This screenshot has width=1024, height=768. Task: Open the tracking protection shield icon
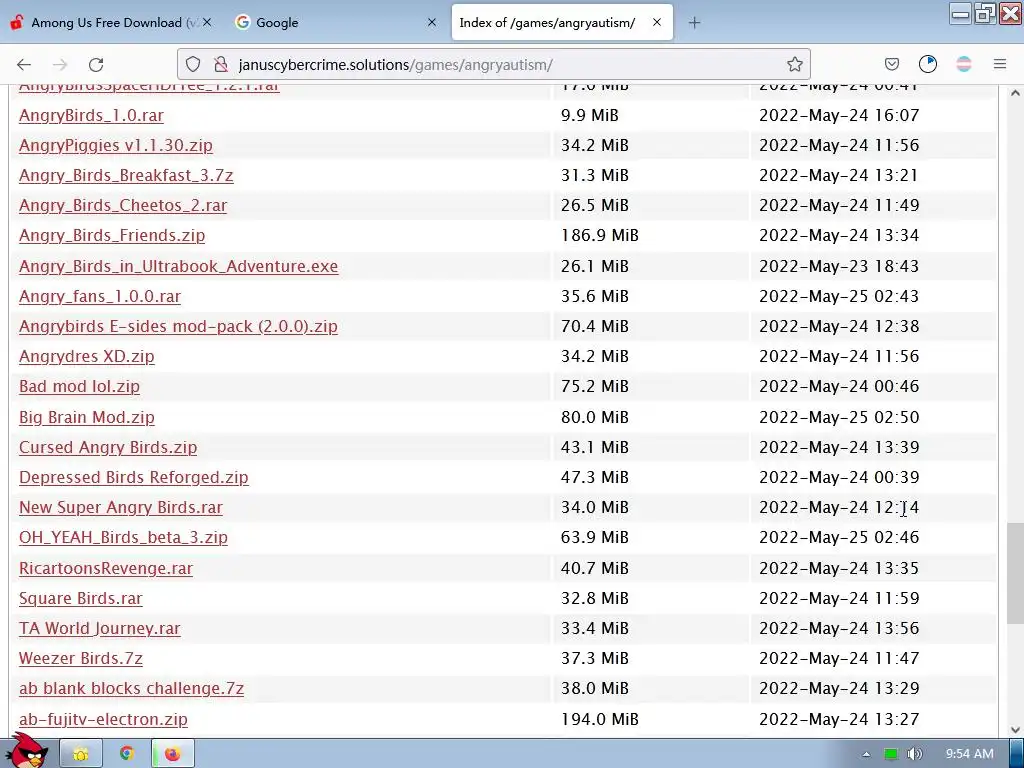click(193, 64)
